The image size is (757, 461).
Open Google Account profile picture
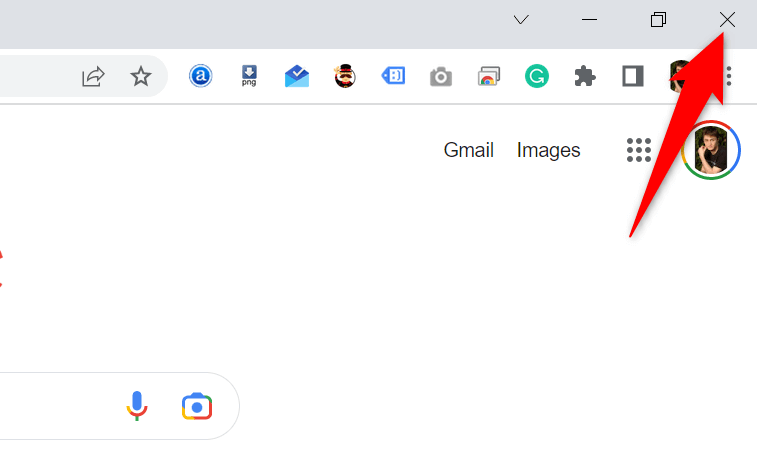pos(711,151)
